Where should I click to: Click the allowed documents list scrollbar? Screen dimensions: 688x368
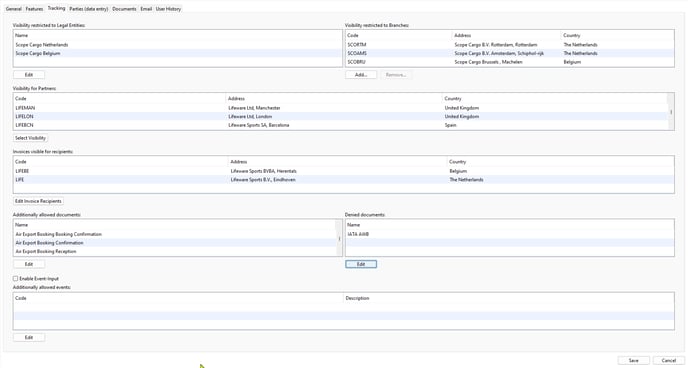point(339,238)
